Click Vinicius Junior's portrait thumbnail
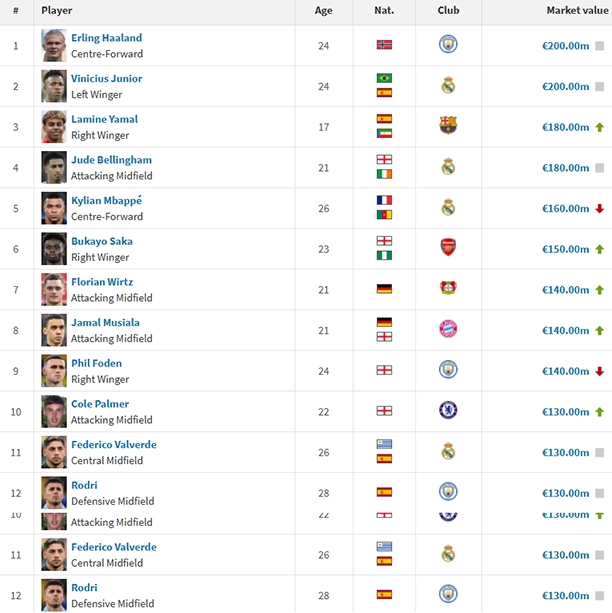Screen dimensions: 612x613 tap(54, 86)
